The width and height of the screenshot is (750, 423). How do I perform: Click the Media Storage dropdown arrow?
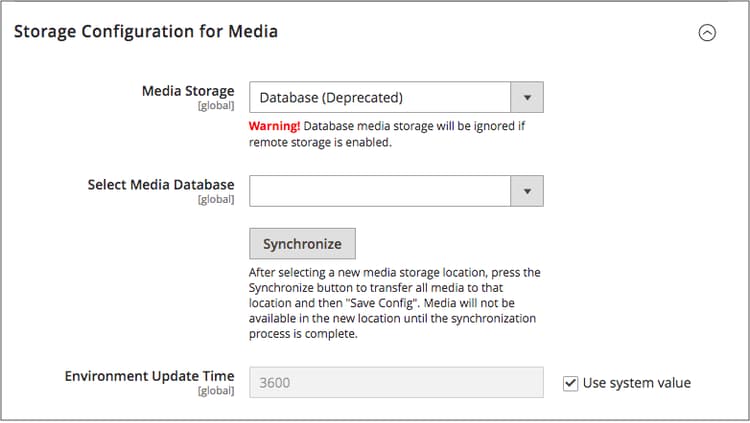point(527,97)
